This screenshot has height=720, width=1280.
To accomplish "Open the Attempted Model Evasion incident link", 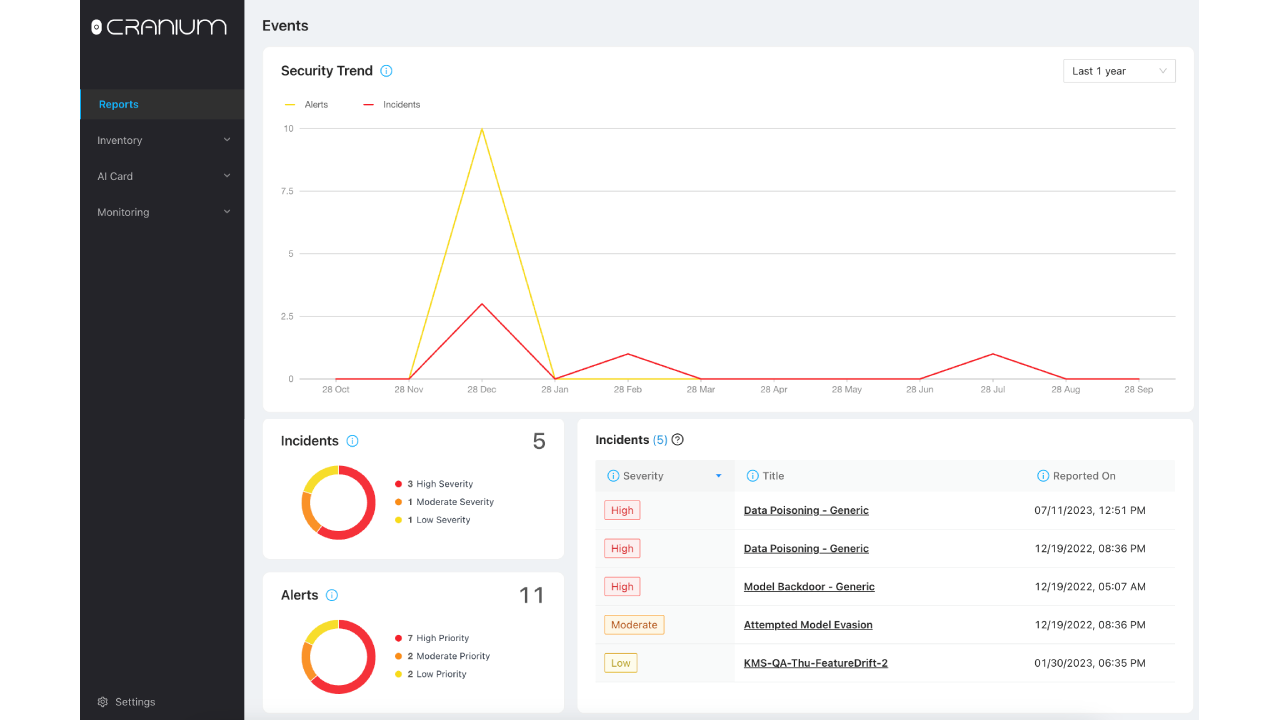I will (x=808, y=625).
